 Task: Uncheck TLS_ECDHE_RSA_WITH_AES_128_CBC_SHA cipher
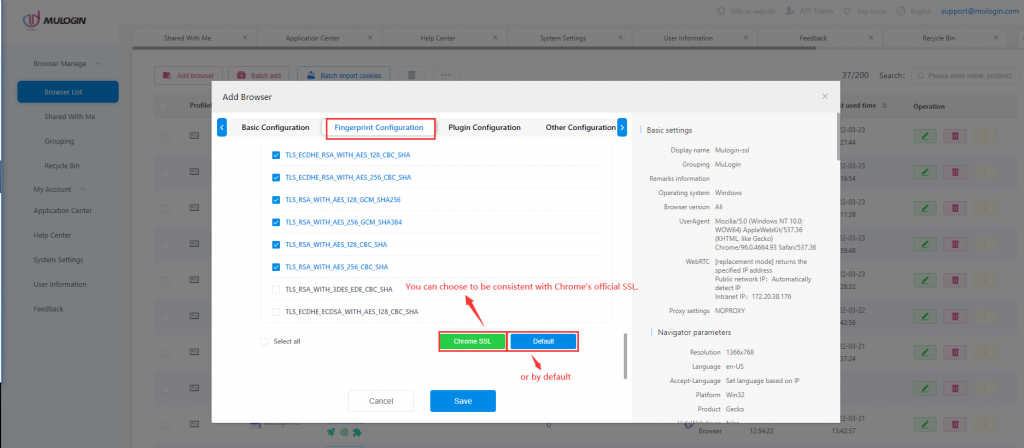277,155
